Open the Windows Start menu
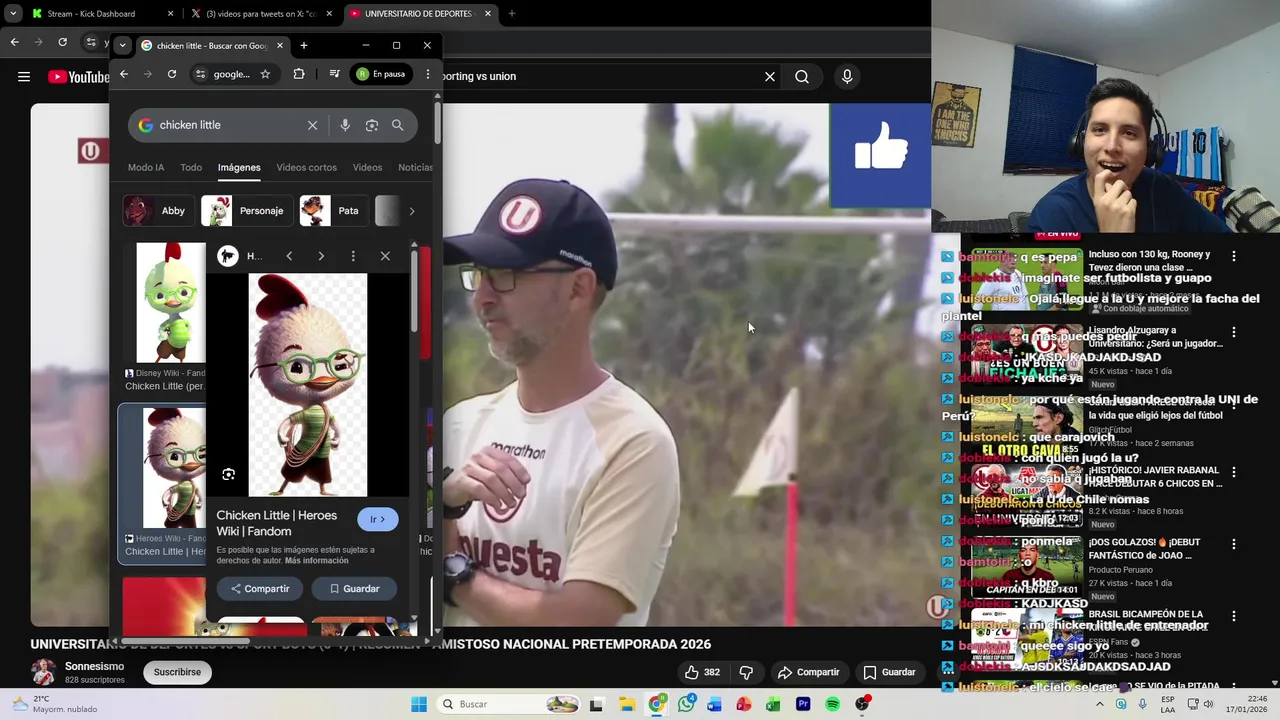1280x720 pixels. coord(419,704)
